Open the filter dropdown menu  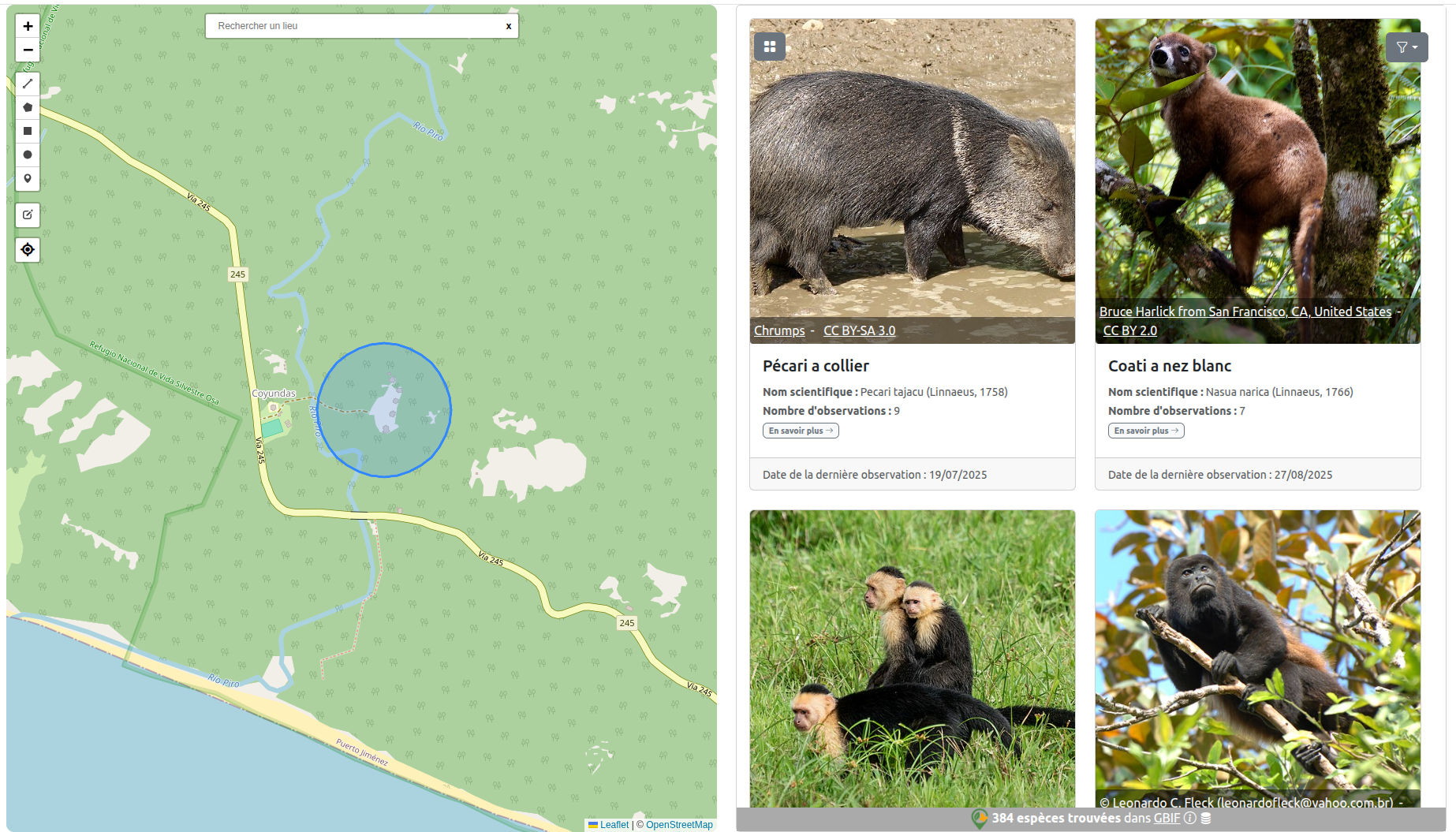point(1406,47)
